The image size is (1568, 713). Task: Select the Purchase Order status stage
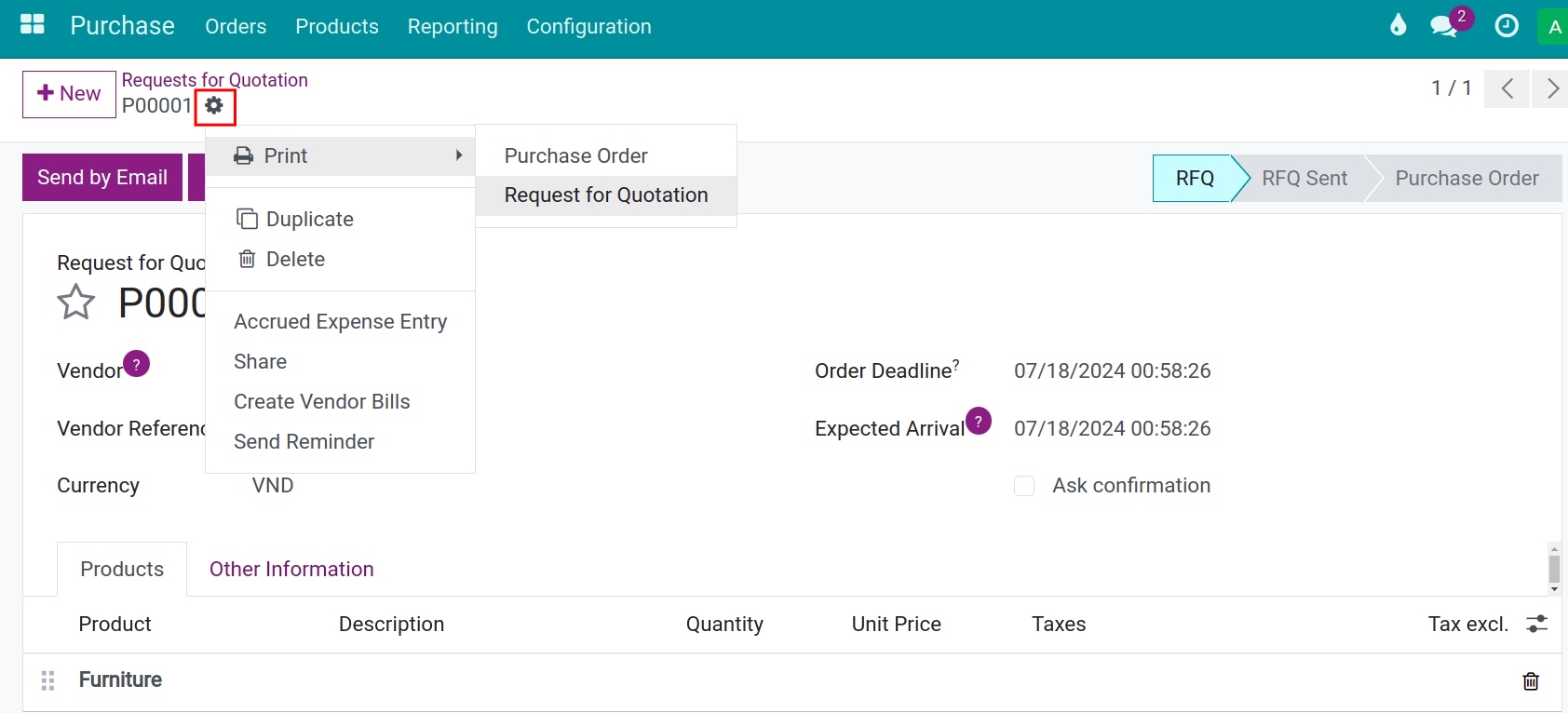tap(1467, 179)
